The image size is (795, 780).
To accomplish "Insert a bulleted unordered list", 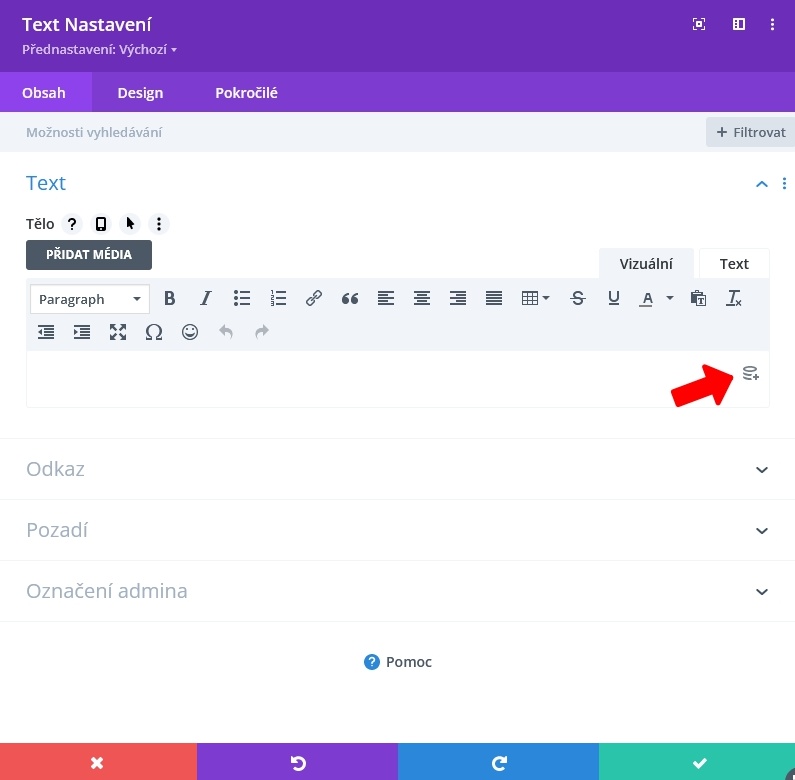I will (242, 298).
